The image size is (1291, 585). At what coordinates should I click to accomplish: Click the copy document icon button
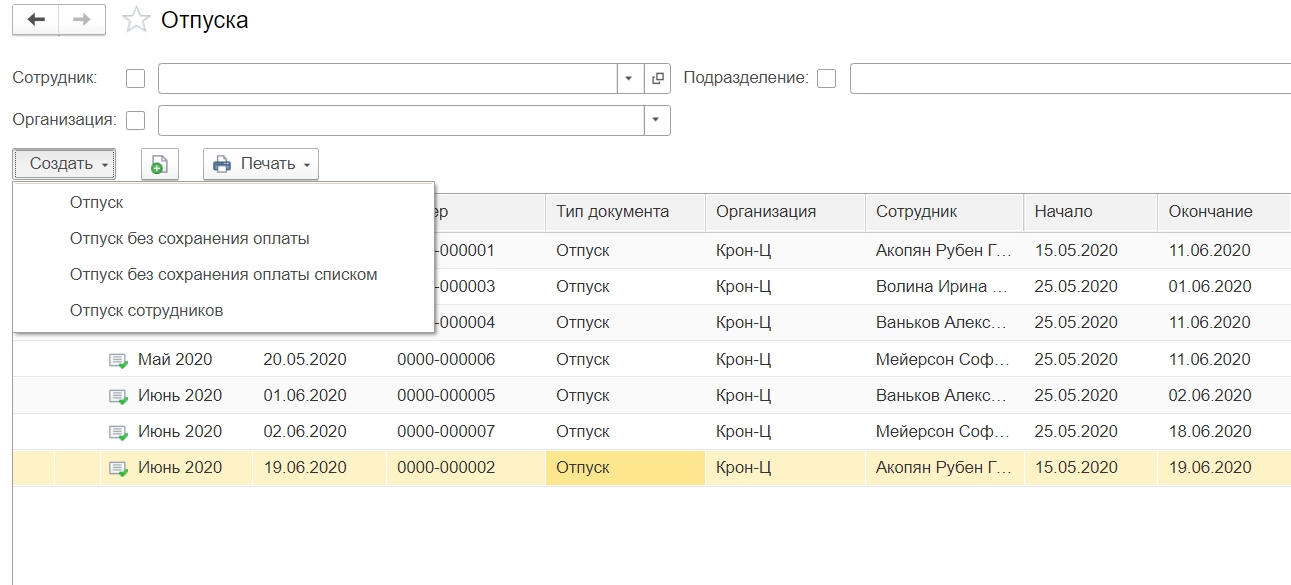(159, 164)
